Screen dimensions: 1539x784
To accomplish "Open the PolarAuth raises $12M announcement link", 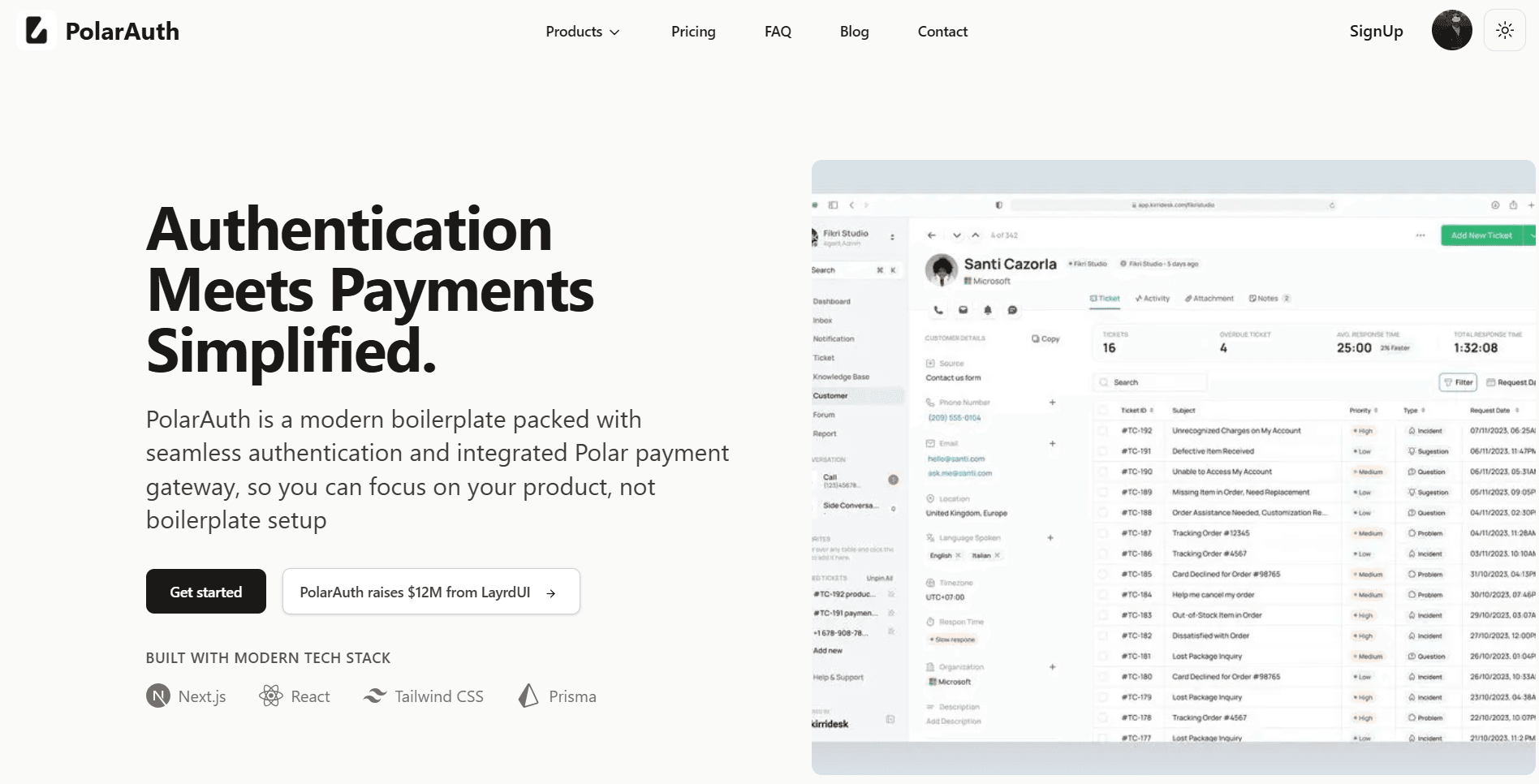I will (430, 592).
